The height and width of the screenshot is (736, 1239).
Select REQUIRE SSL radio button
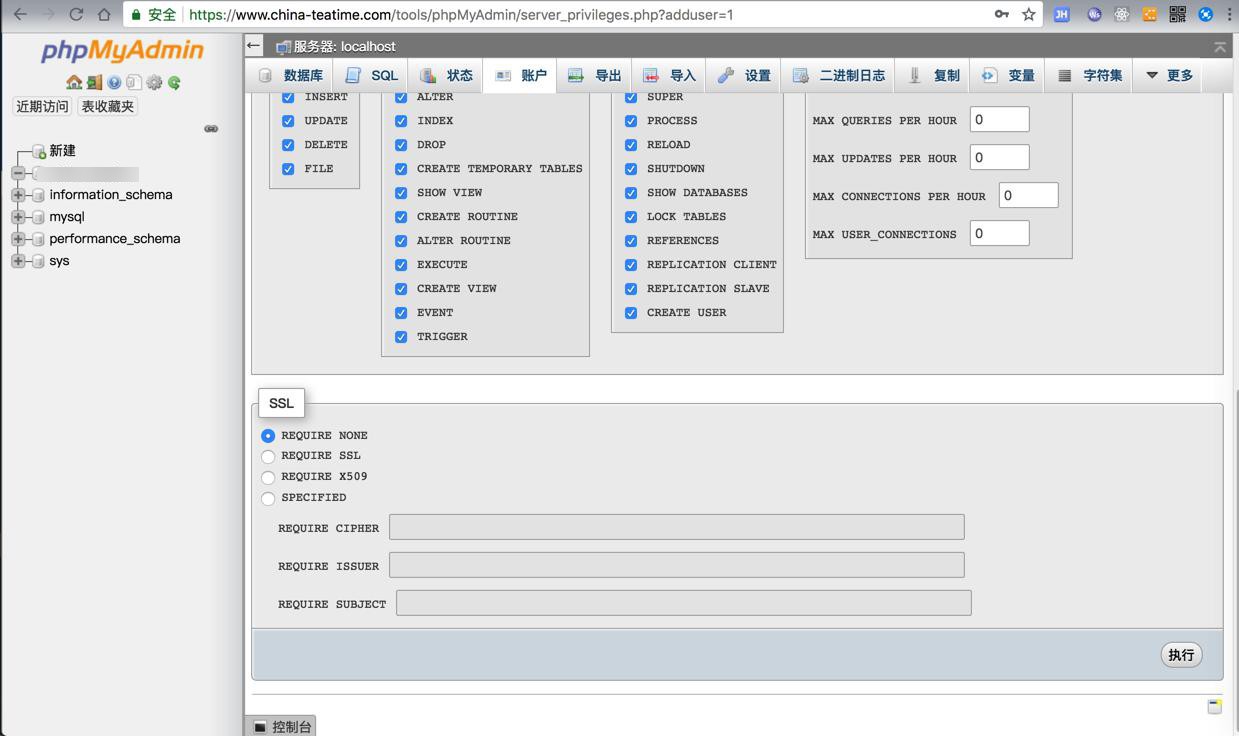tap(268, 457)
